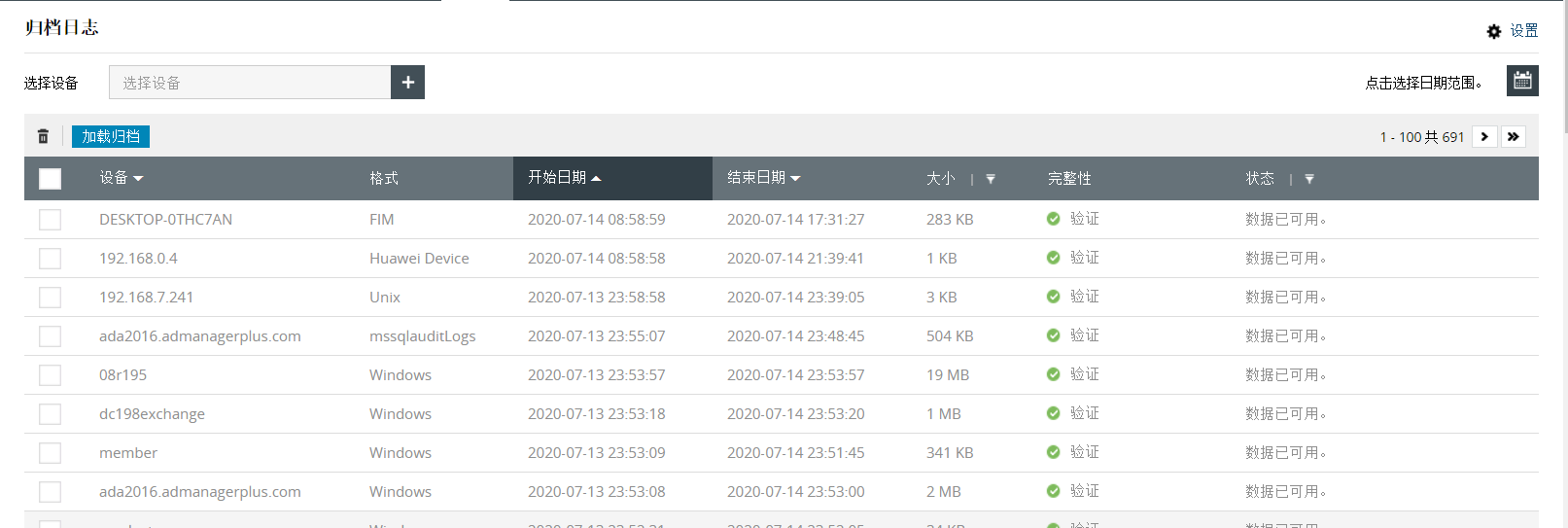
Task: Click the plus icon to add device
Action: click(x=407, y=83)
